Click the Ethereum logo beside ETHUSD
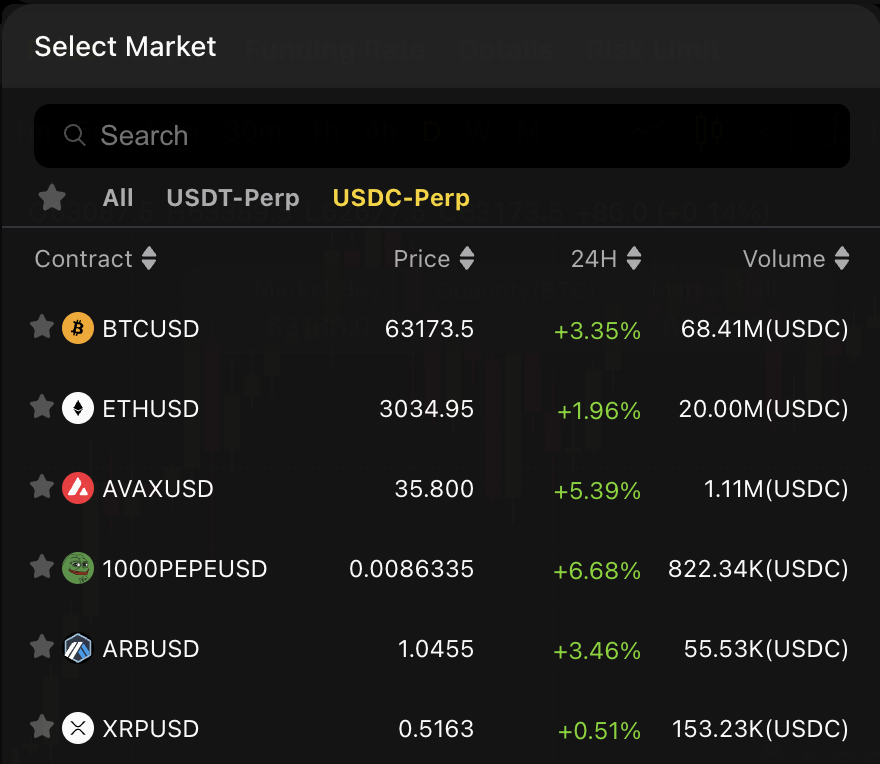This screenshot has width=880, height=764. 77,408
